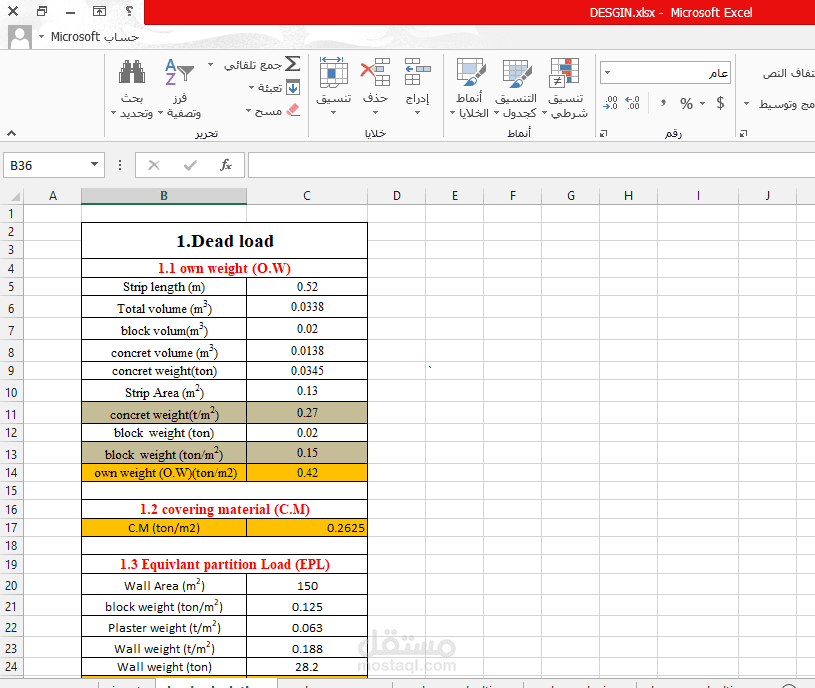Select '1.3 Equivlant partition Load (EPL)' cell
The width and height of the screenshot is (815, 688).
click(x=225, y=564)
